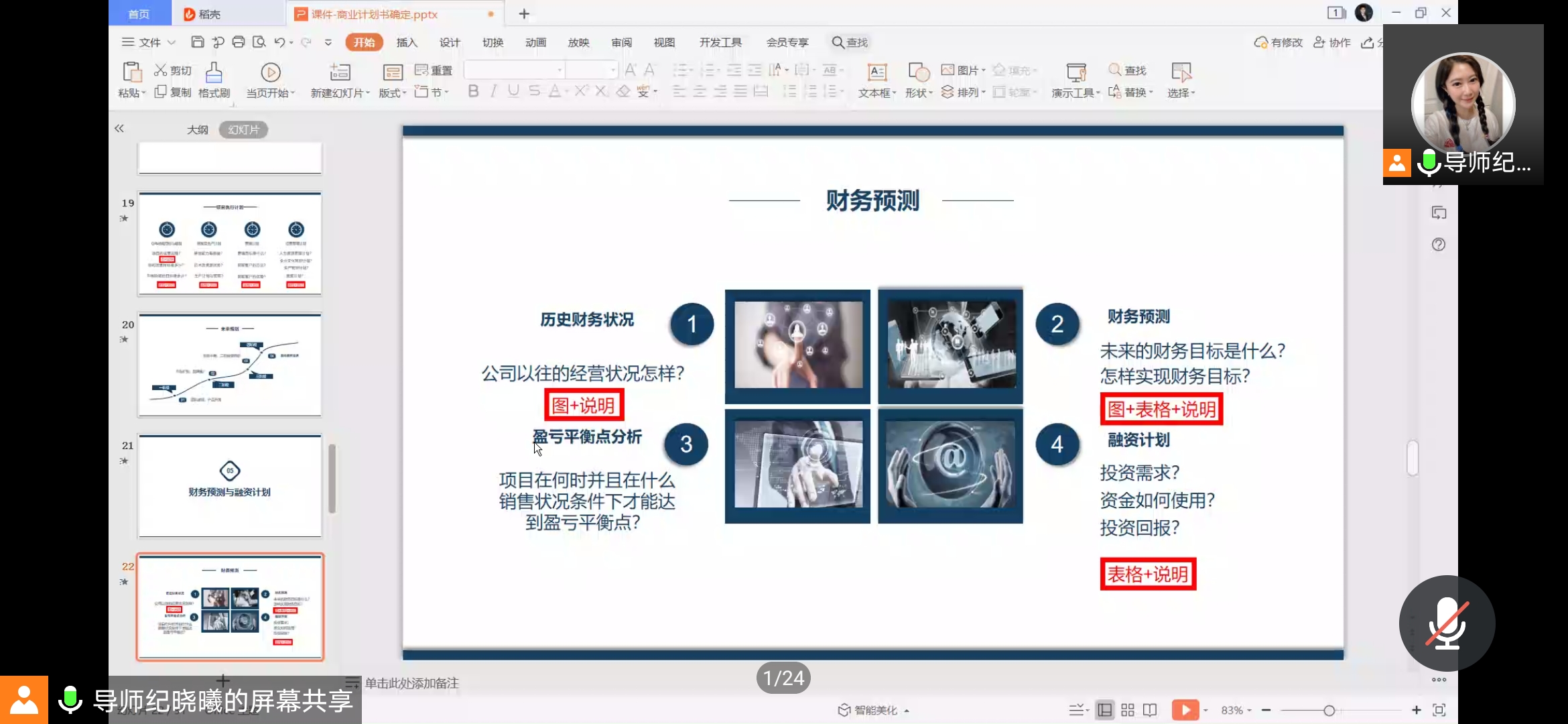Undo the last action
Screen dimensions: 1568x724
click(x=279, y=42)
